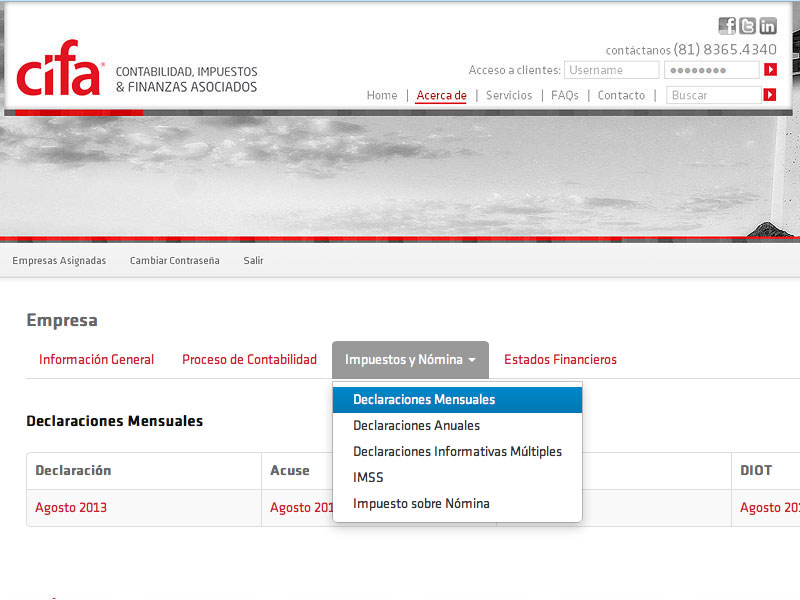Open the Facebook social icon
The image size is (800, 600).
click(x=727, y=26)
